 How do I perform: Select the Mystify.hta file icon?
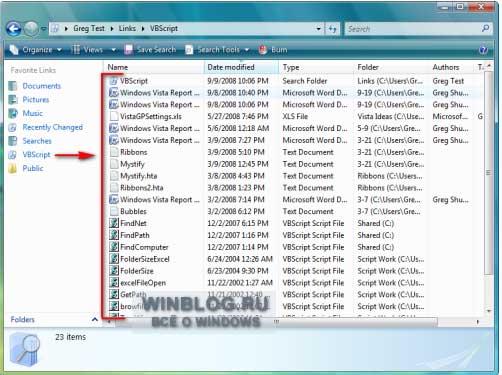click(x=114, y=176)
